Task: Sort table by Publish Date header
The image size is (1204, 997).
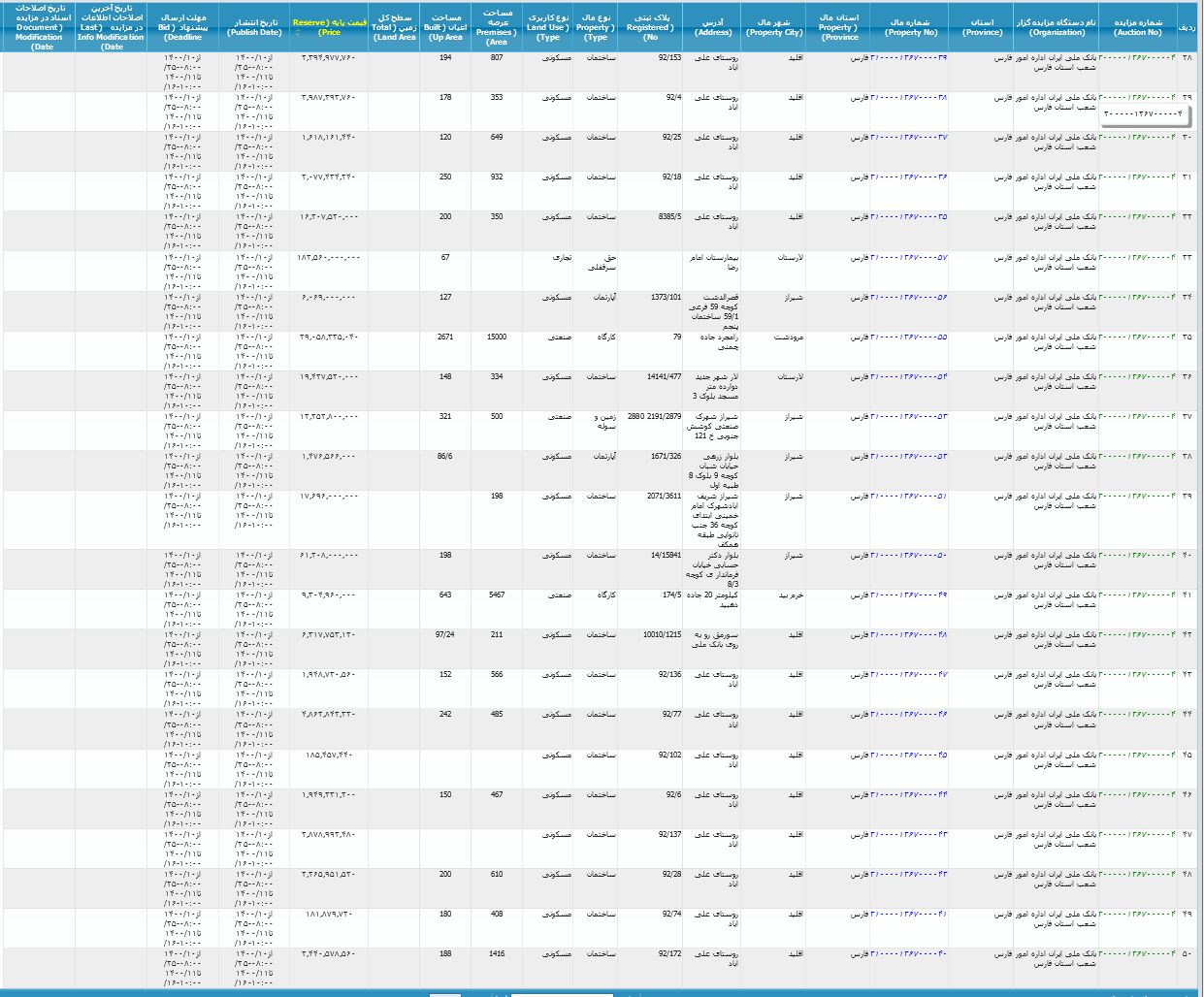Action: [x=254, y=27]
